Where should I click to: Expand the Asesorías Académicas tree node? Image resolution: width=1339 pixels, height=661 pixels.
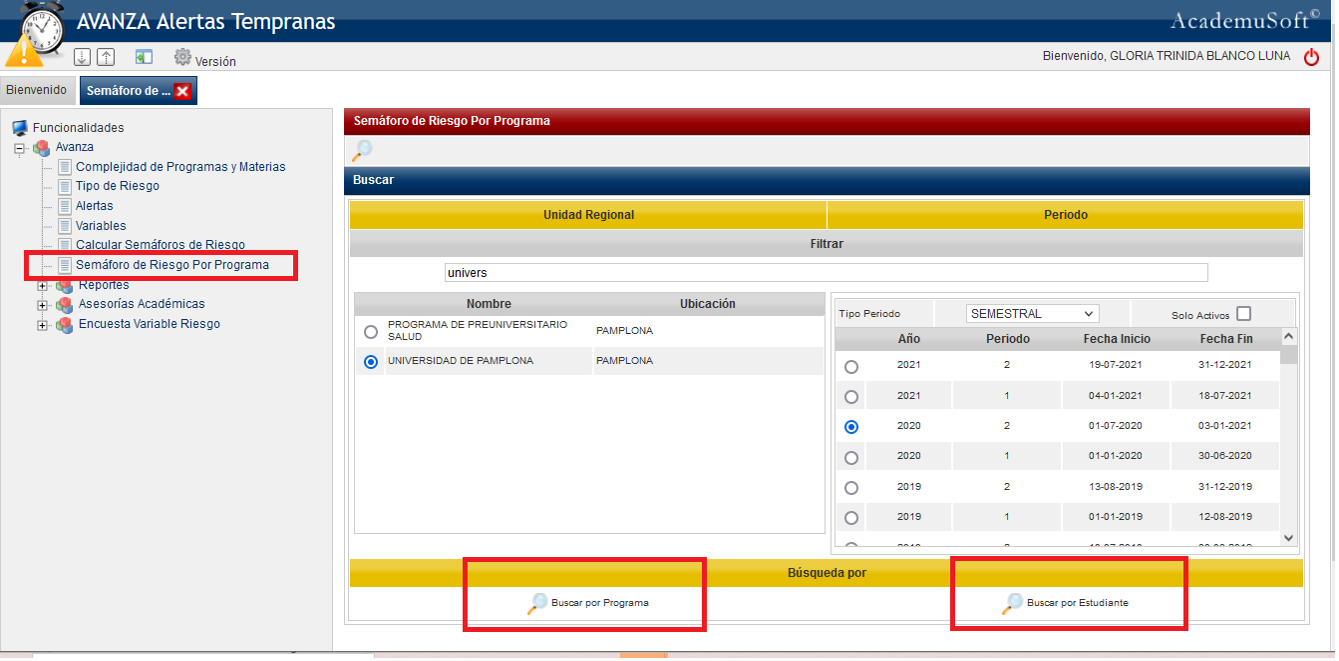click(x=42, y=305)
